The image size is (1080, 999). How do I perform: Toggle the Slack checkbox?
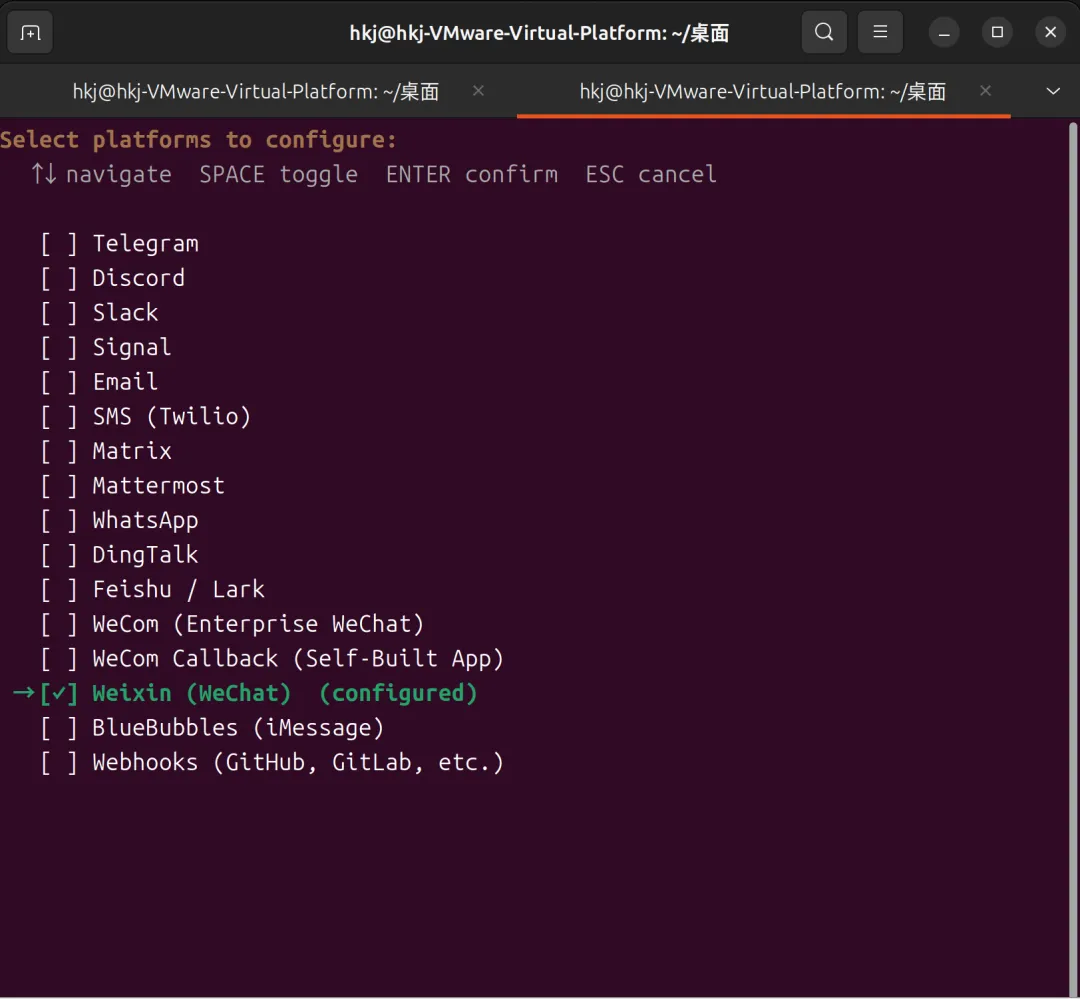click(59, 313)
